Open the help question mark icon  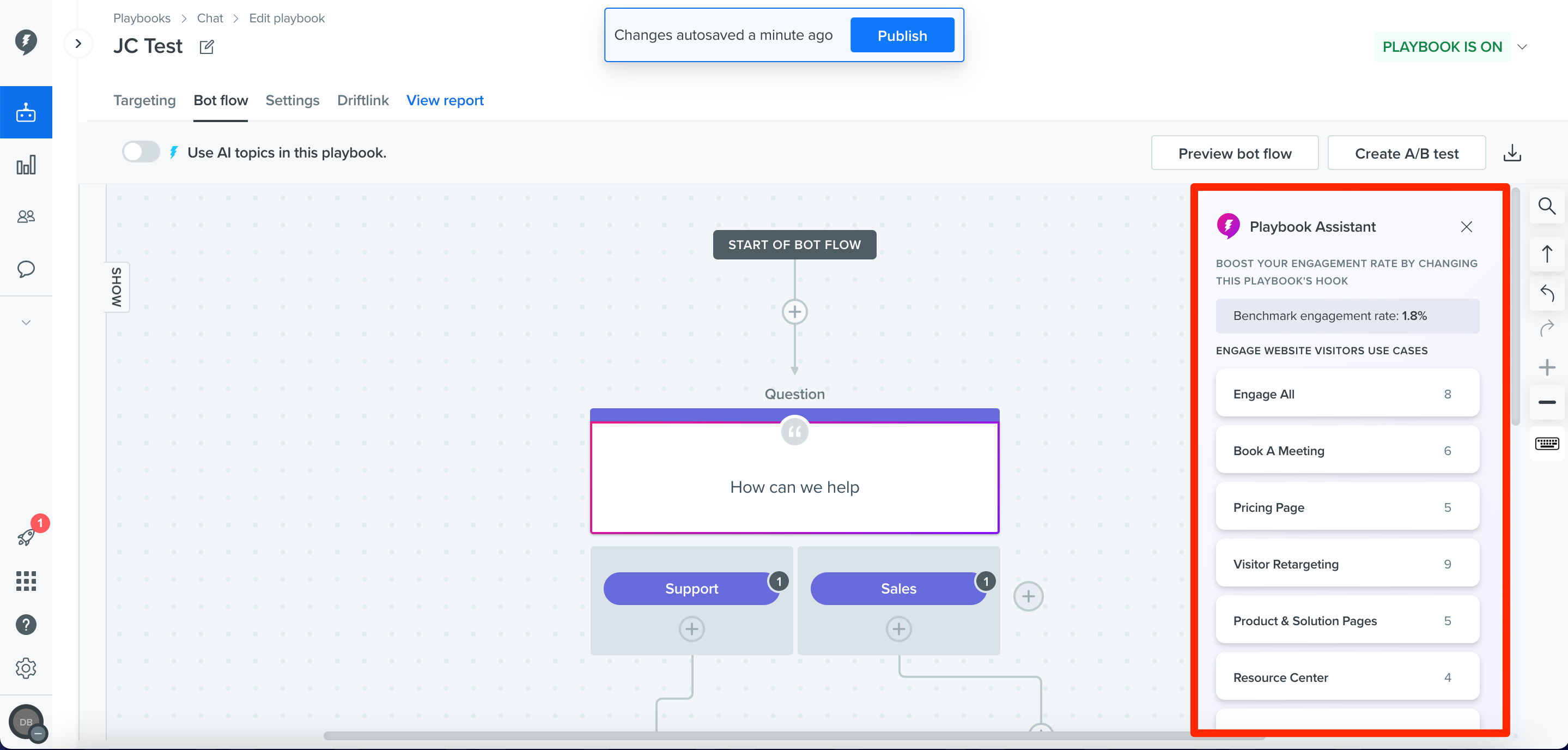26,625
